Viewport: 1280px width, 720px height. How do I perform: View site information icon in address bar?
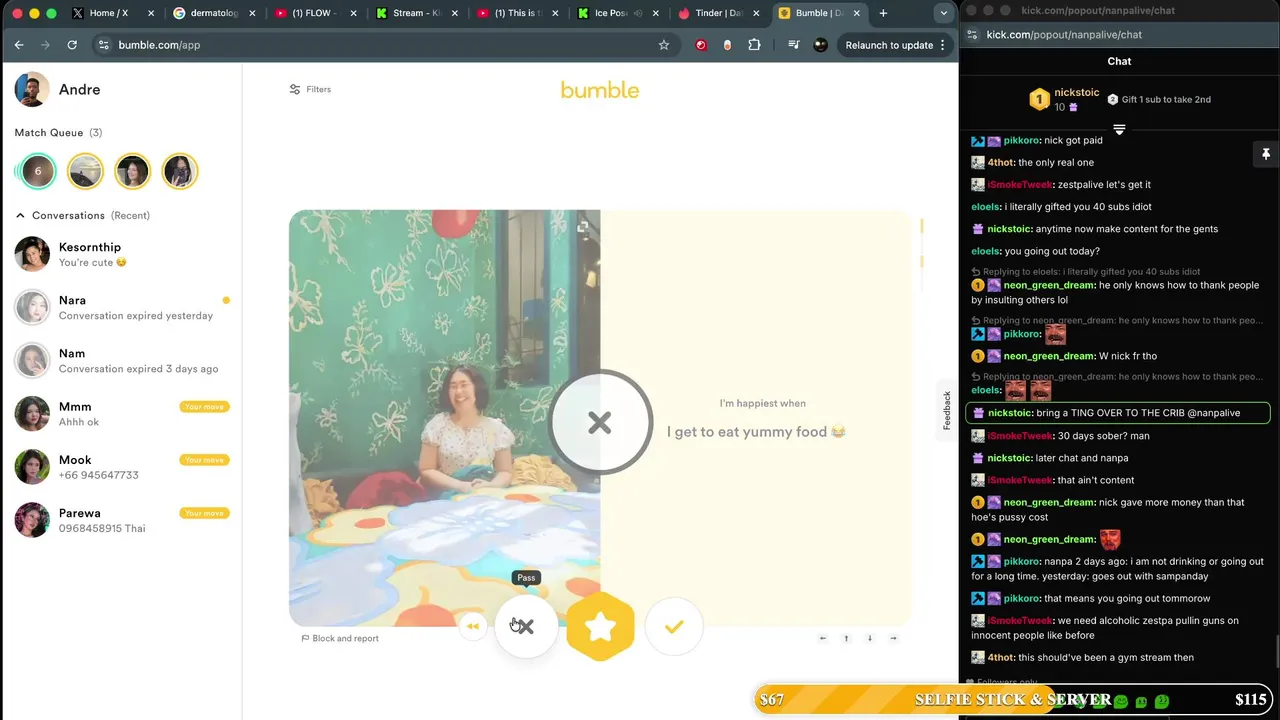(x=103, y=45)
